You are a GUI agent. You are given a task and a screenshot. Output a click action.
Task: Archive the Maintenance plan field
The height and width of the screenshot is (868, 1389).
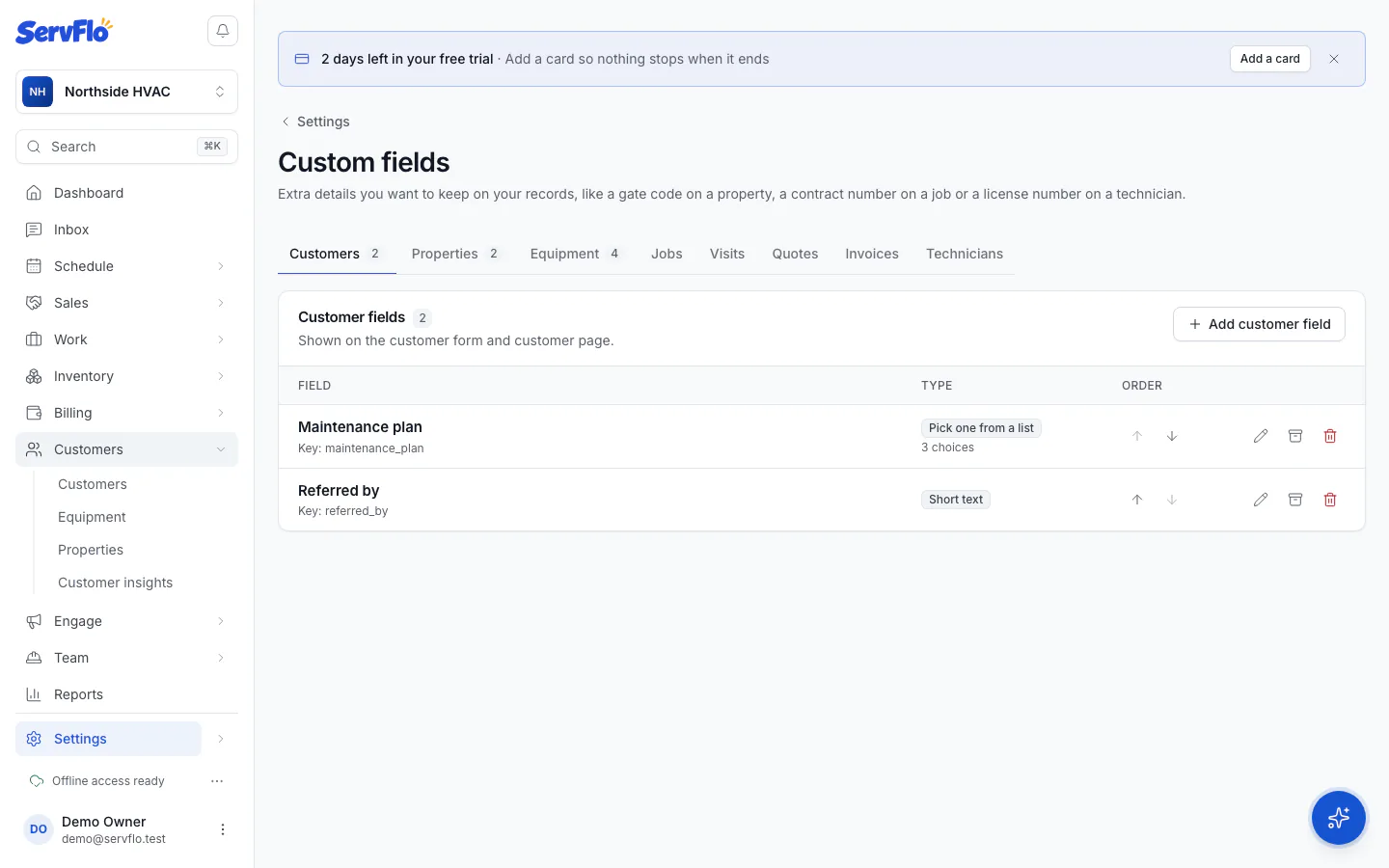coord(1295,436)
